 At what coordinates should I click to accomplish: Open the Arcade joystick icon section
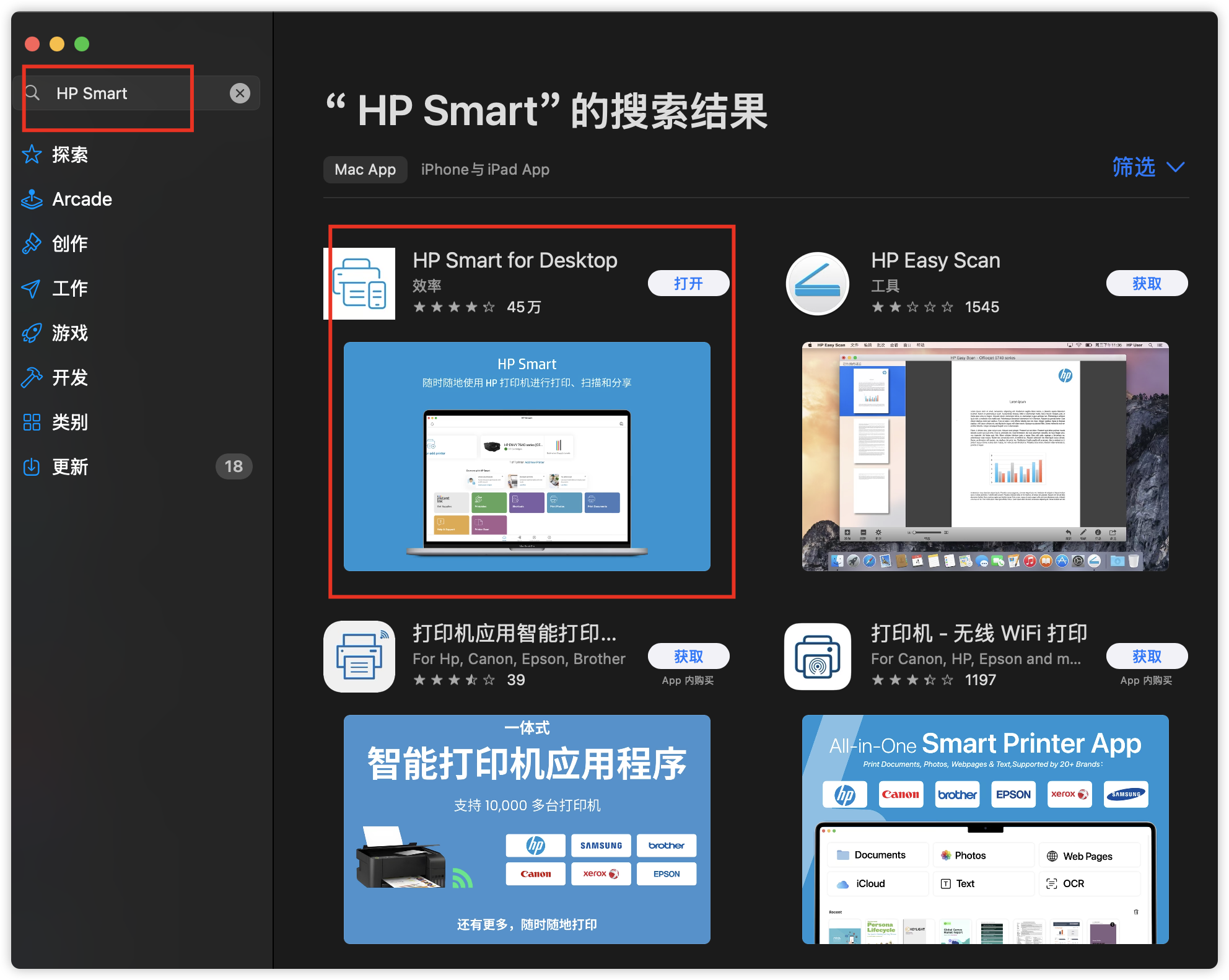coord(32,199)
